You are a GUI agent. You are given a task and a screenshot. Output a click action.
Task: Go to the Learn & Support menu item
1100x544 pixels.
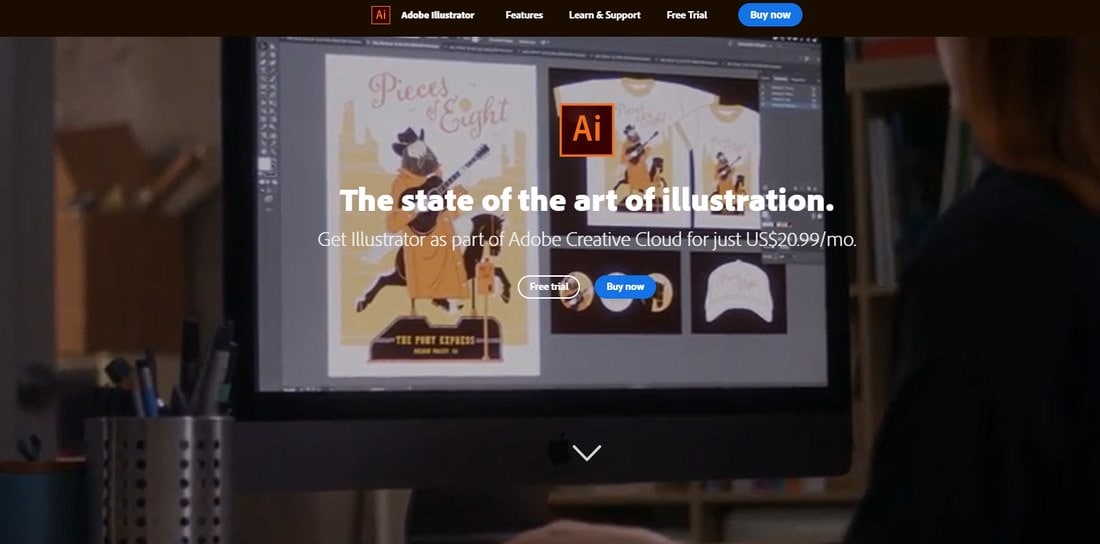pyautogui.click(x=605, y=15)
